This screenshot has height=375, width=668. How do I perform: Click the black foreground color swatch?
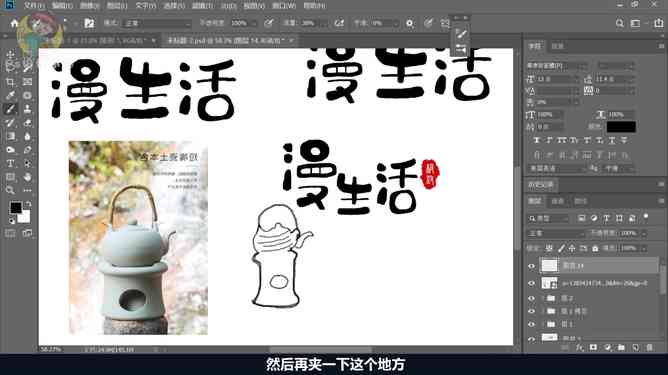coord(16,208)
